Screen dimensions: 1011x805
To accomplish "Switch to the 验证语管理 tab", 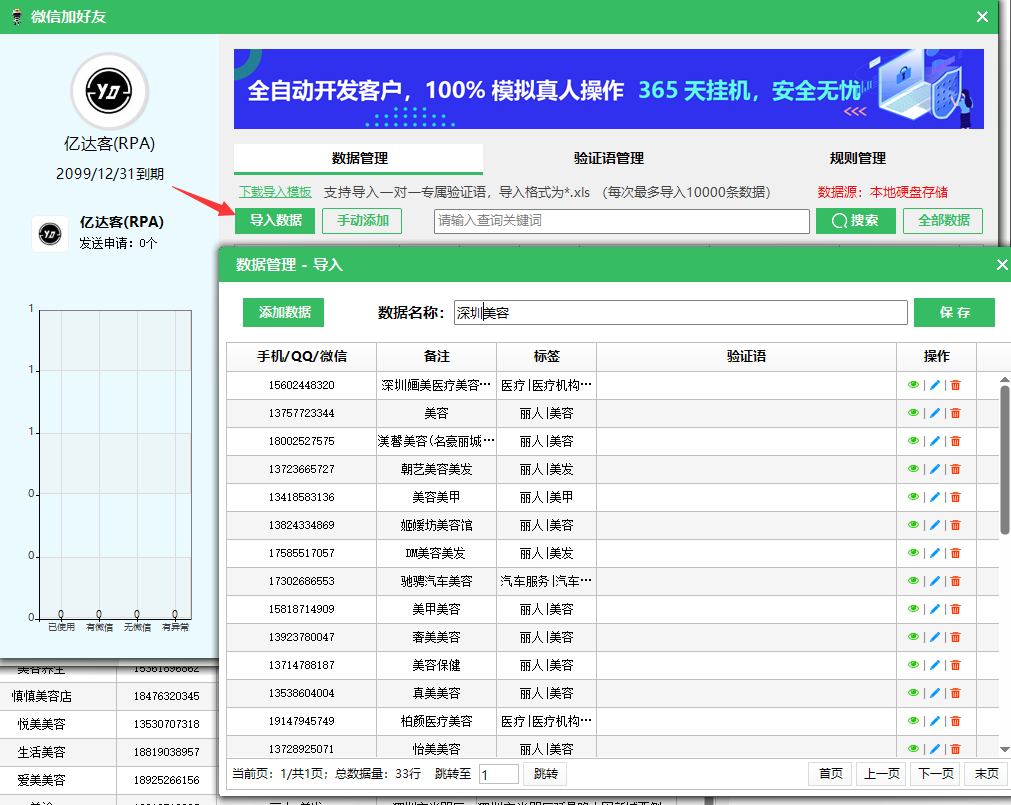I will coord(608,158).
